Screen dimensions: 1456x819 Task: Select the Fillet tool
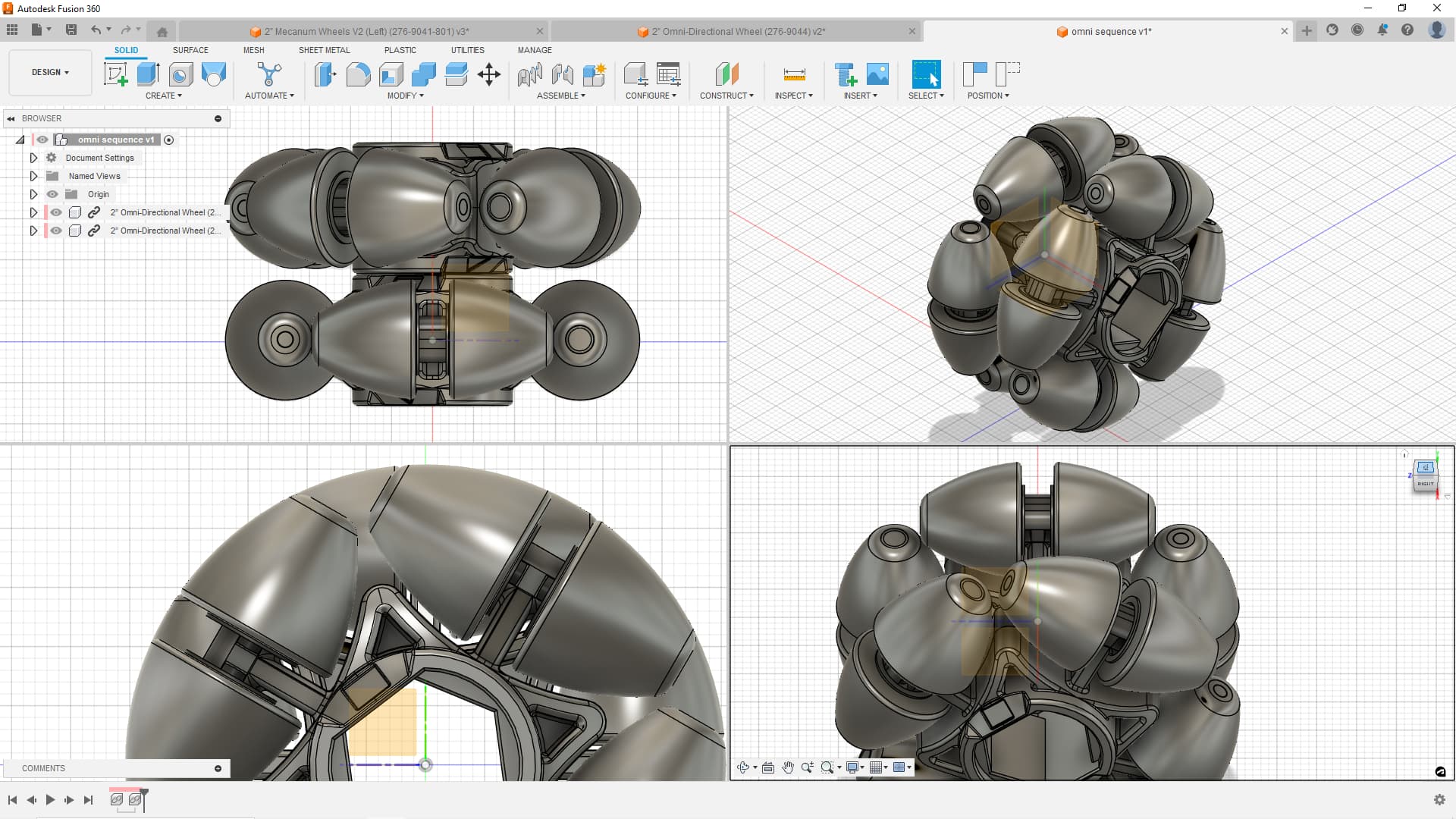[358, 74]
